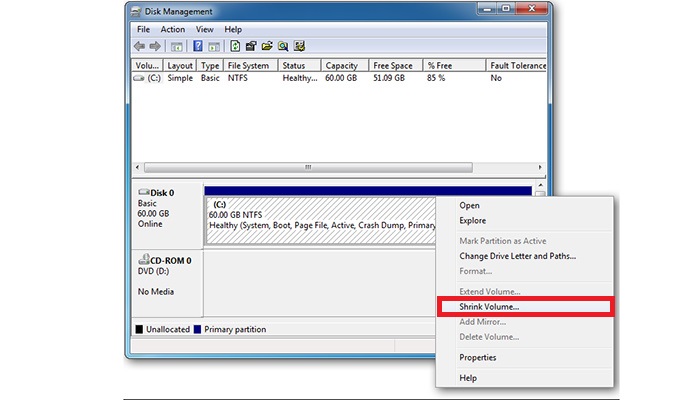Click the magnifier toolbar icon
Screen dimensions: 700x400
(x=283, y=46)
